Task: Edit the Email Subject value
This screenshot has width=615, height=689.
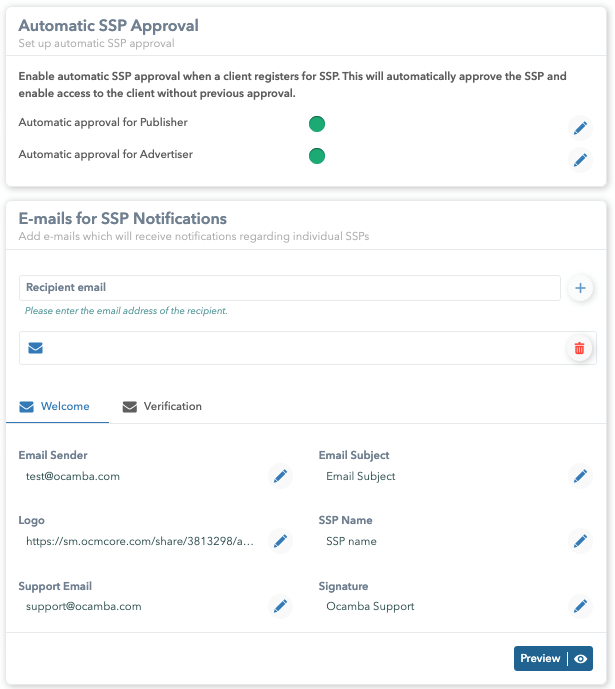Action: pyautogui.click(x=580, y=476)
